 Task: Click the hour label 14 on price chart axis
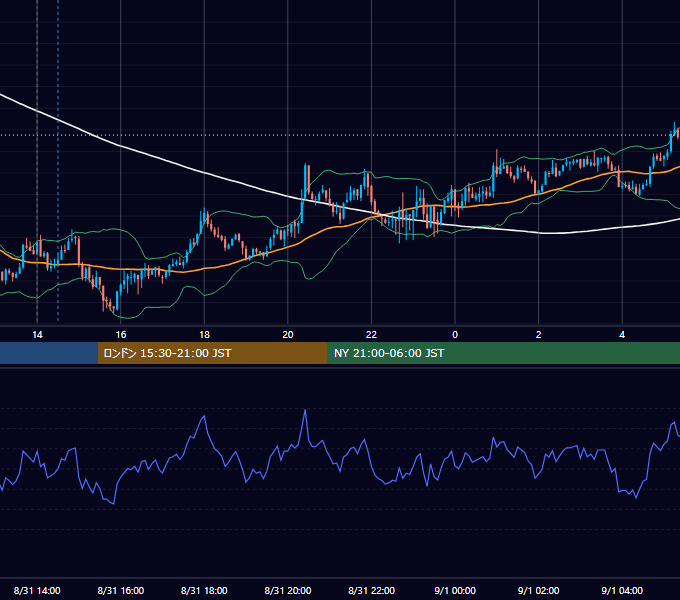click(37, 335)
